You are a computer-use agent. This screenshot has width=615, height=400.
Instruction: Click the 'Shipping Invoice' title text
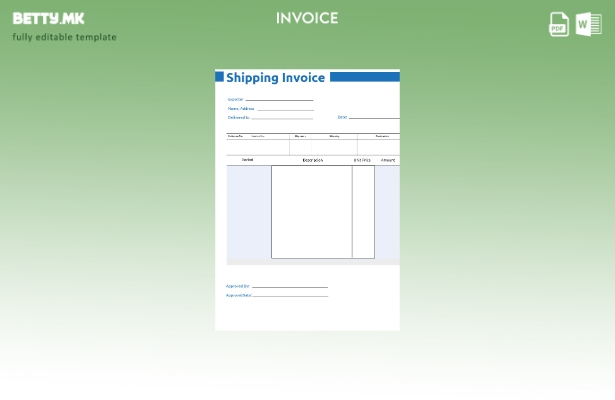[x=275, y=77]
